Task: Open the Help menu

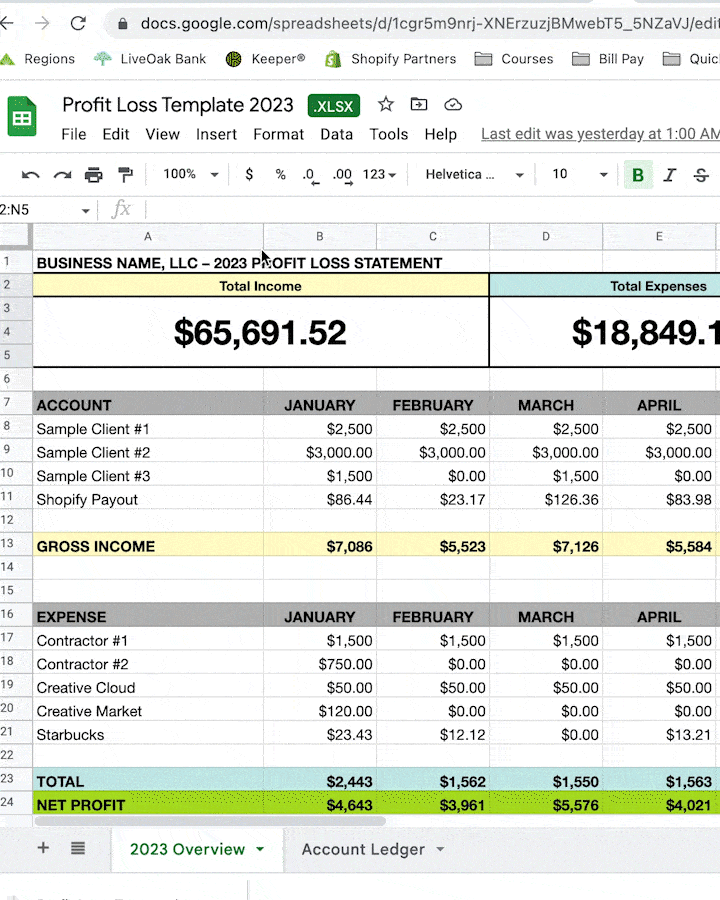Action: [440, 134]
